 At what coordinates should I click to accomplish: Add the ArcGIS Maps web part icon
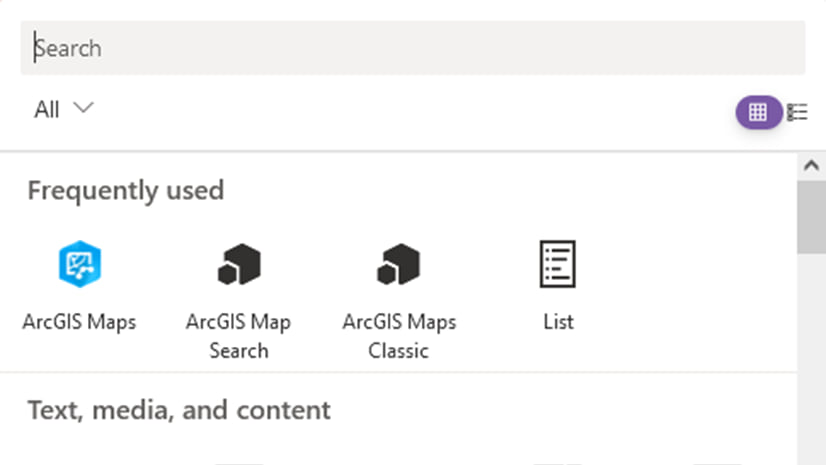pyautogui.click(x=79, y=265)
